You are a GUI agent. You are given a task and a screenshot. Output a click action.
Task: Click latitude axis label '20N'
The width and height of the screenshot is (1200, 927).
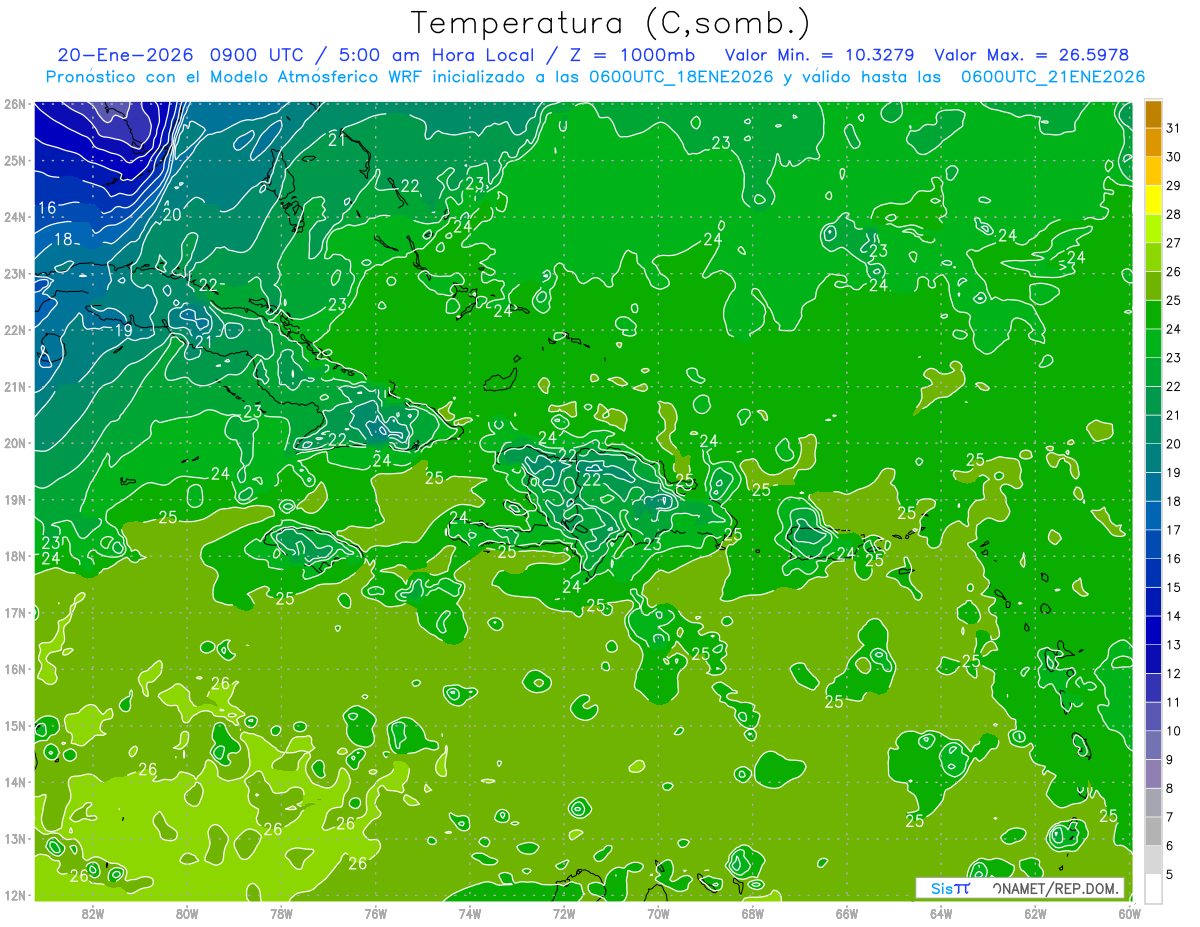[x=13, y=443]
